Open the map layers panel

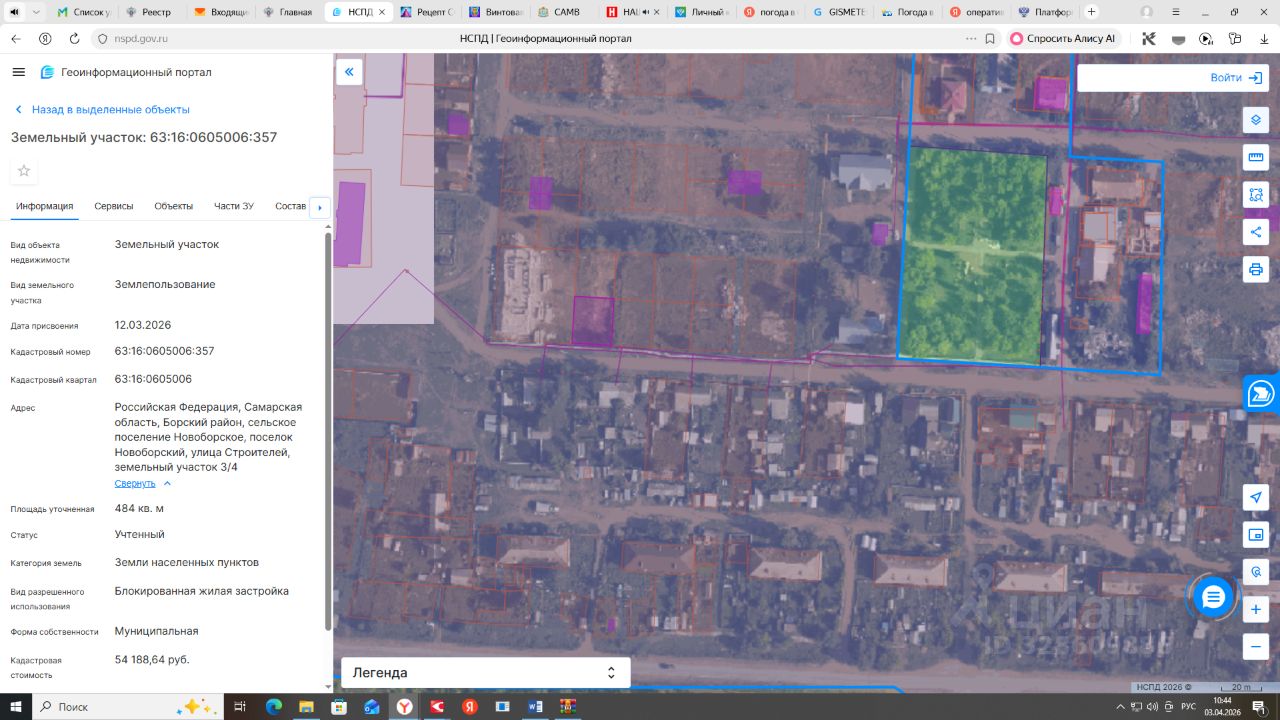pos(1256,120)
